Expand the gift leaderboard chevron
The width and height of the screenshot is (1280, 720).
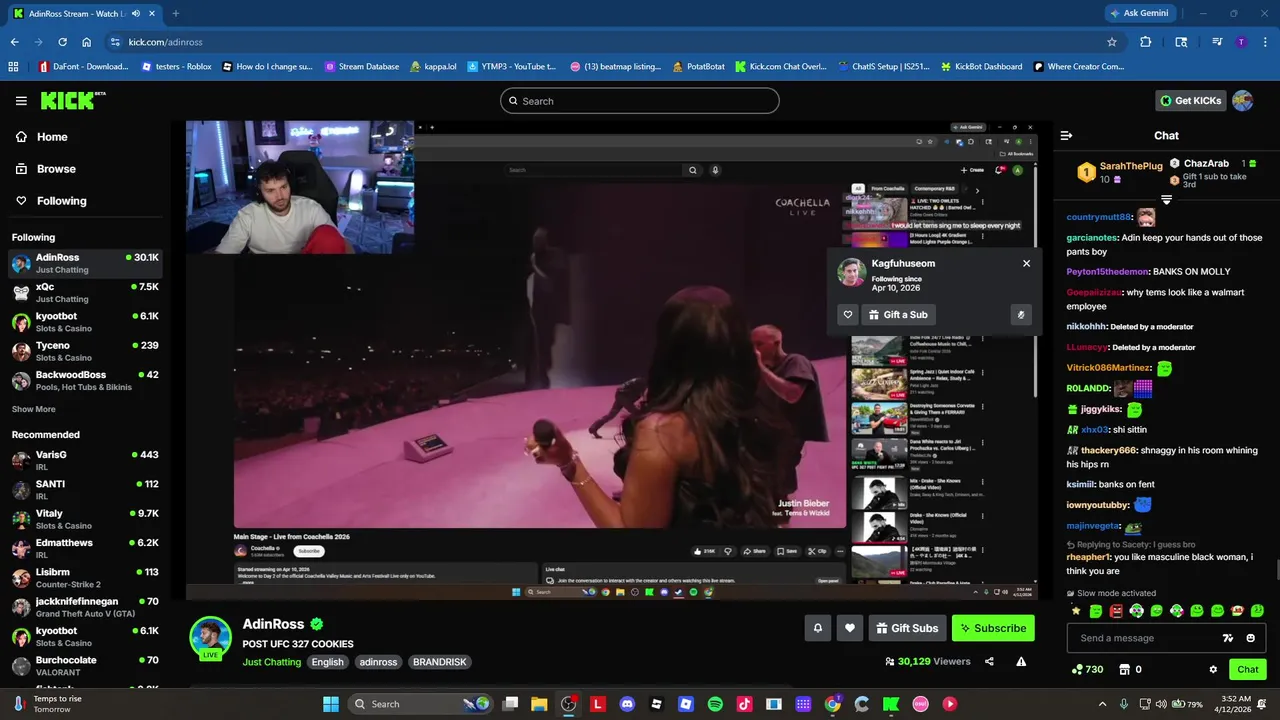coord(1166,200)
